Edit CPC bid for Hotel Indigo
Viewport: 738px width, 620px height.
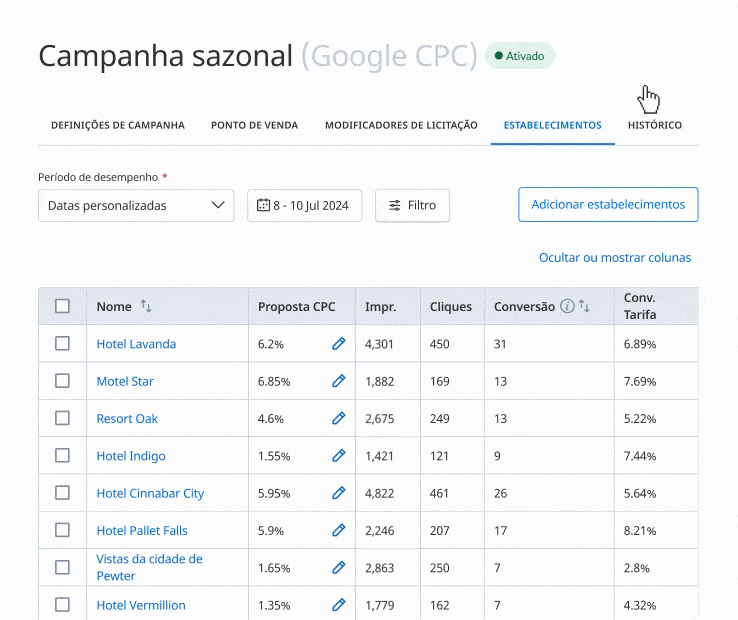[338, 456]
